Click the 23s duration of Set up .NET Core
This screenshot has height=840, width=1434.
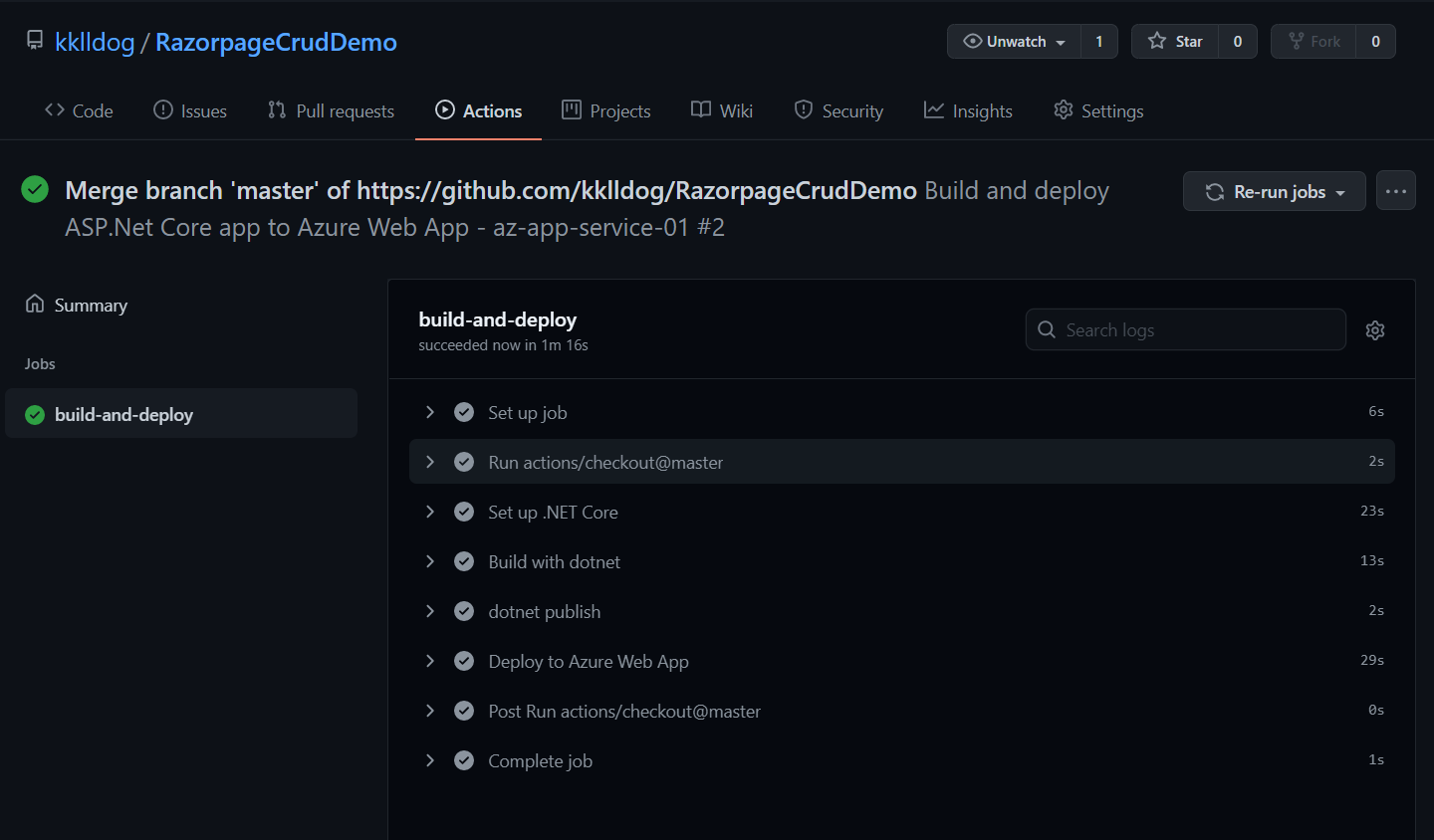[1372, 511]
